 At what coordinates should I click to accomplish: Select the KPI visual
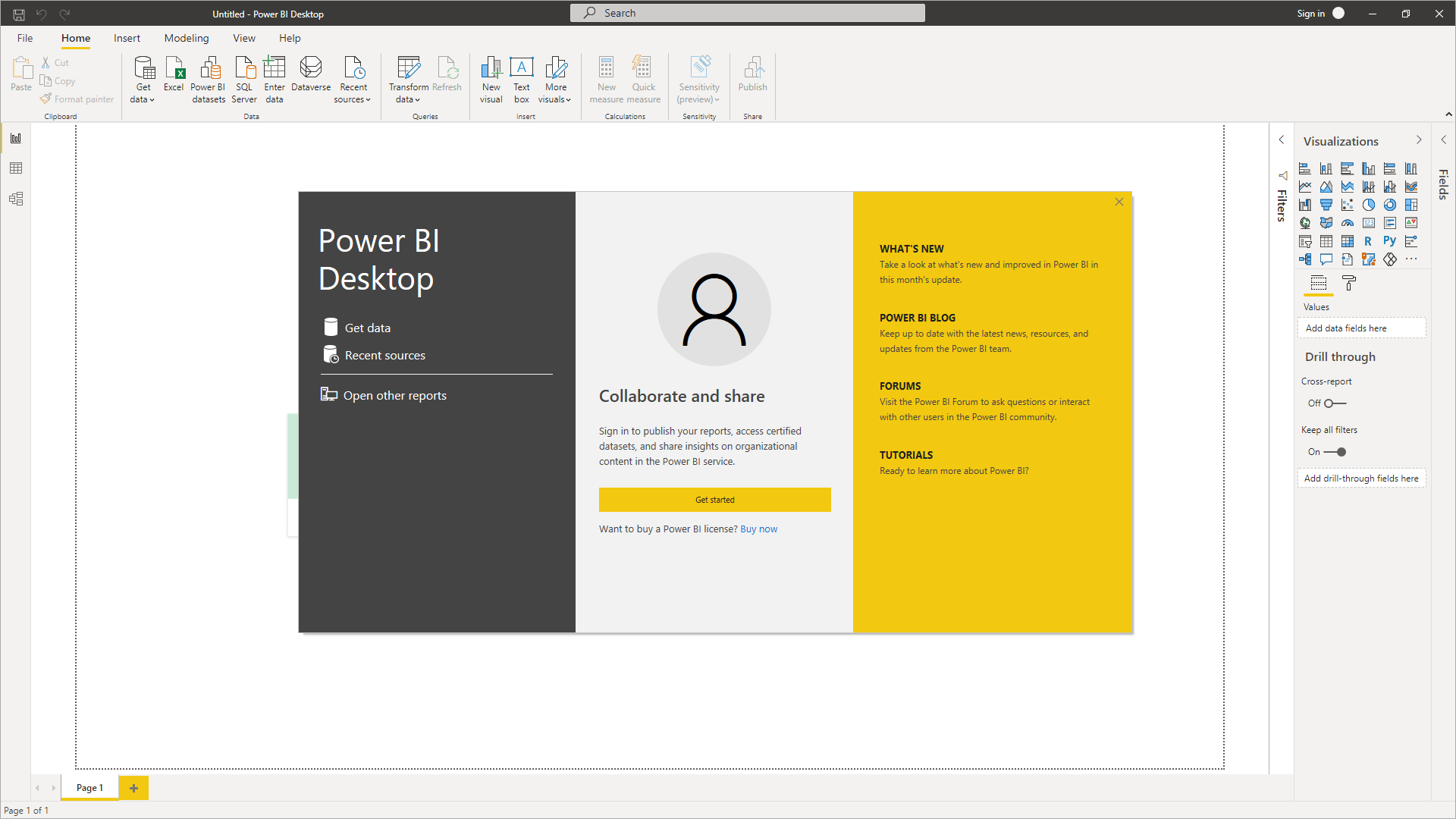click(x=1411, y=223)
